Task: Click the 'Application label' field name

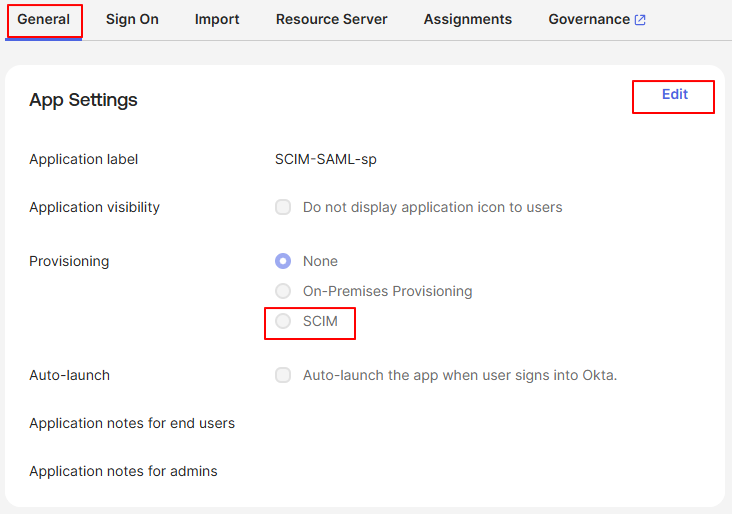Action: (84, 159)
